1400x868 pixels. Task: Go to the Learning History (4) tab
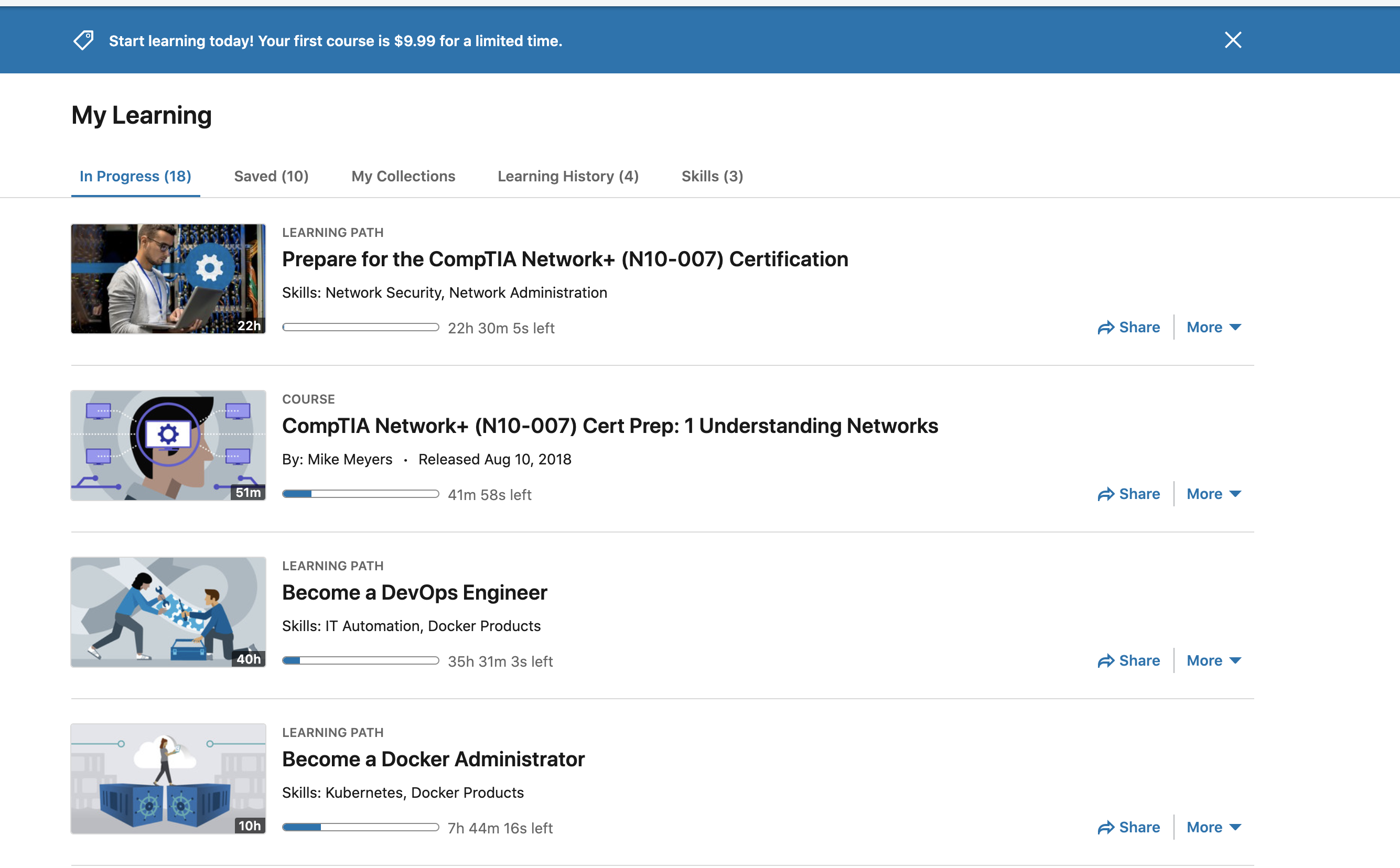tap(568, 176)
